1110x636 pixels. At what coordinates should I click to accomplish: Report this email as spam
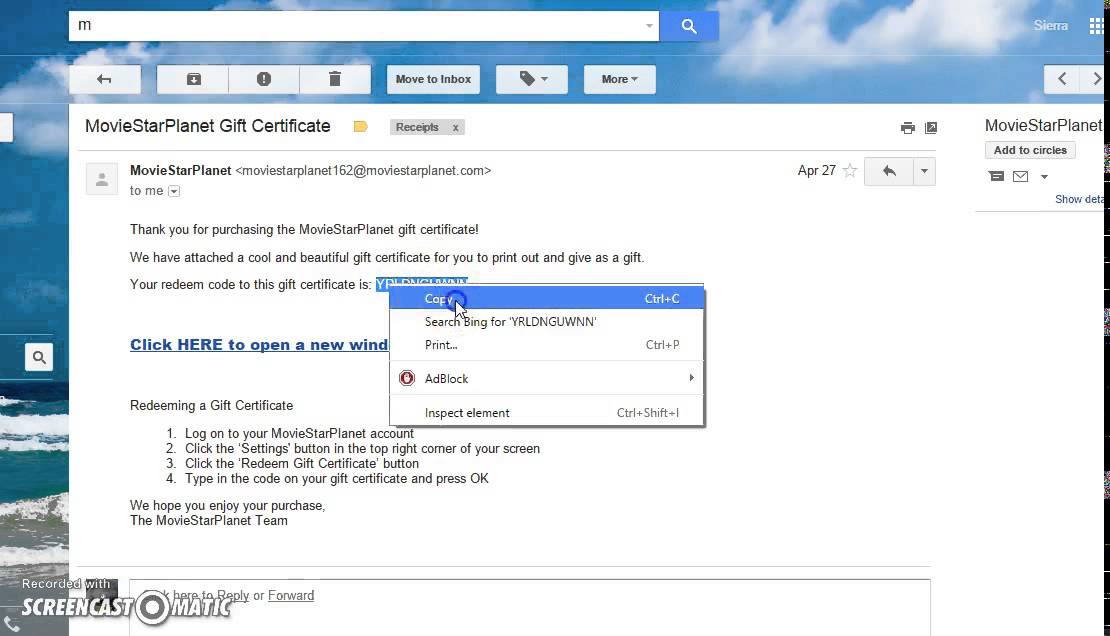(x=264, y=79)
